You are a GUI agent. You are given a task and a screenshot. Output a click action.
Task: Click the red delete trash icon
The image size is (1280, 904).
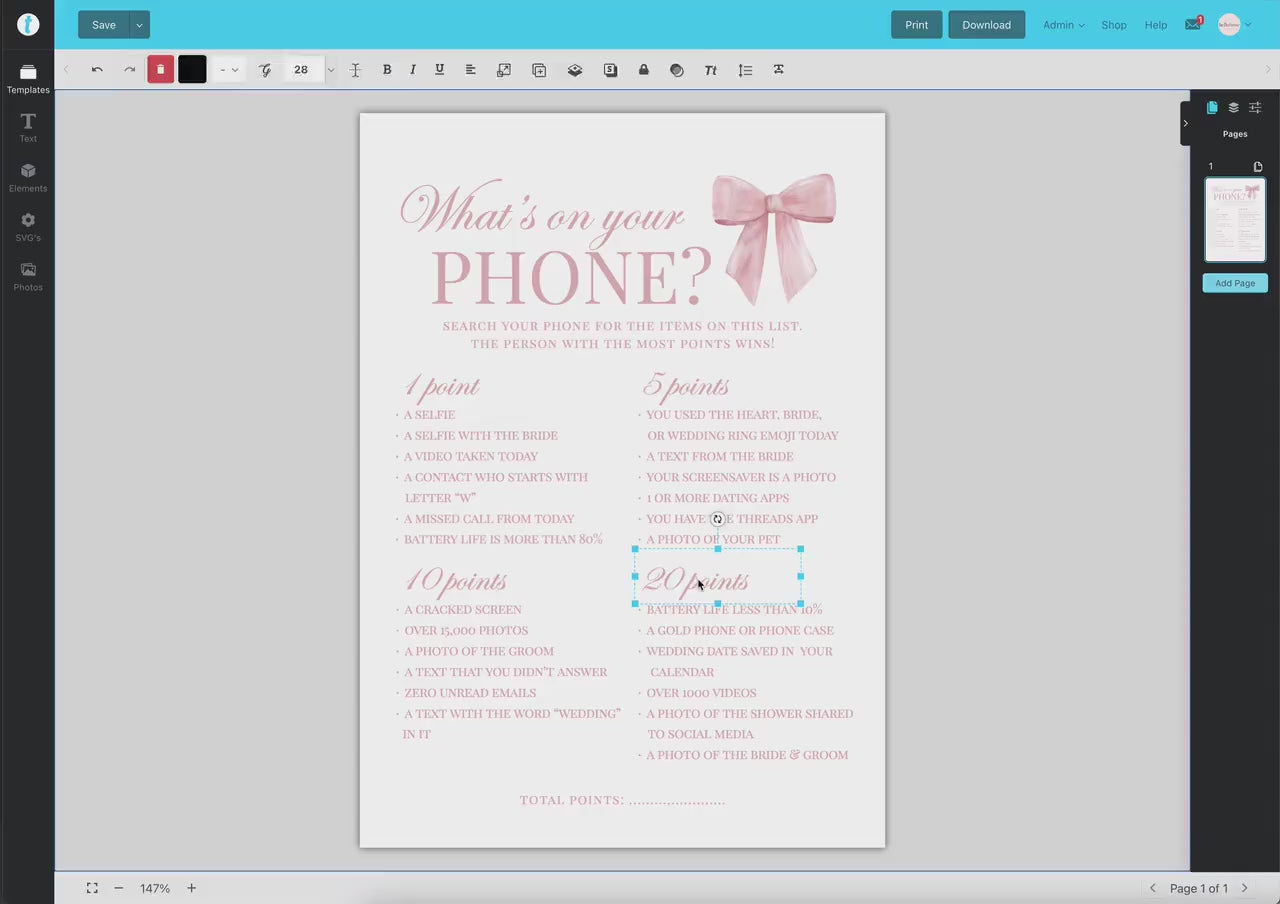pyautogui.click(x=160, y=70)
